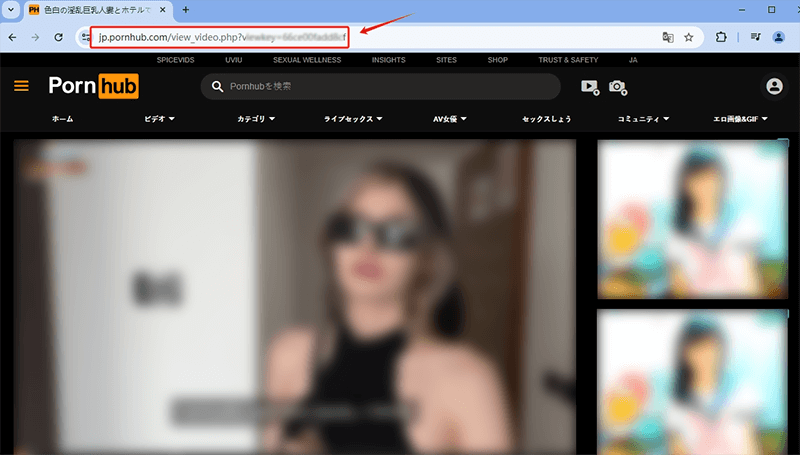Open the upper sidebar thumbnail
Viewport: 800px width, 455px height.
692,219
